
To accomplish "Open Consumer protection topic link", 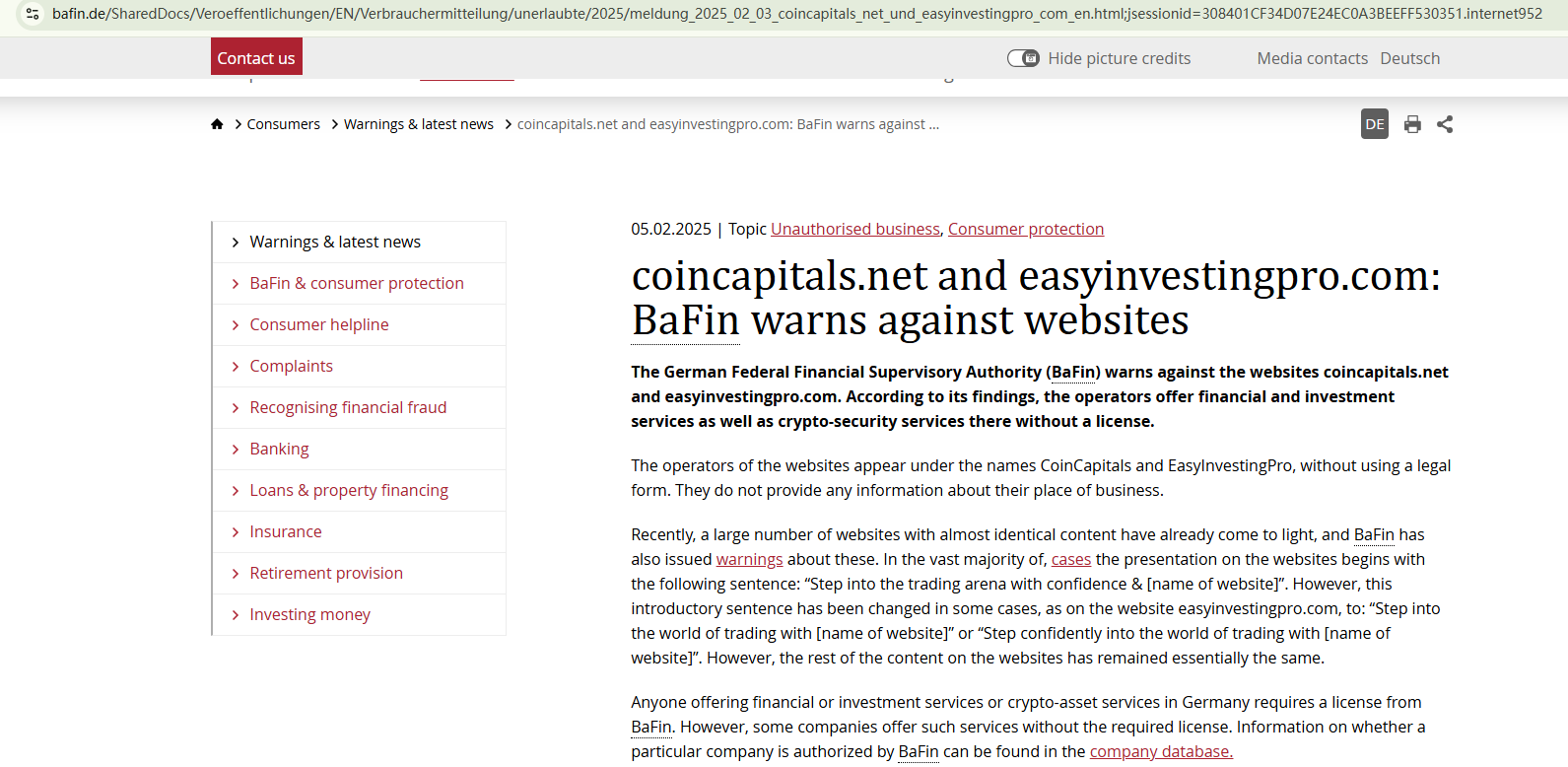I will (x=1026, y=229).
